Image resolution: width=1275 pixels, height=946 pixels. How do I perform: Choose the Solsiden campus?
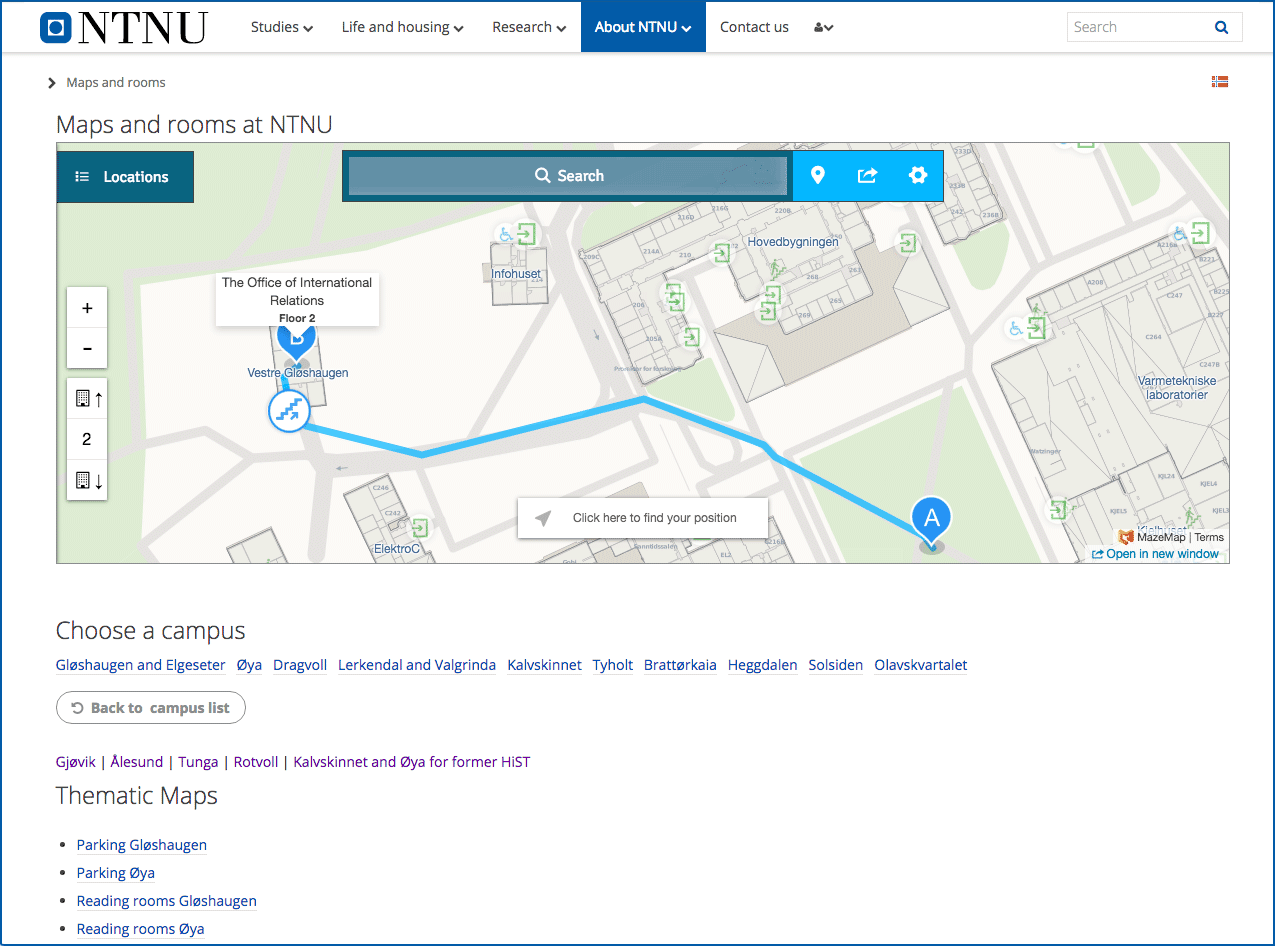tap(836, 665)
